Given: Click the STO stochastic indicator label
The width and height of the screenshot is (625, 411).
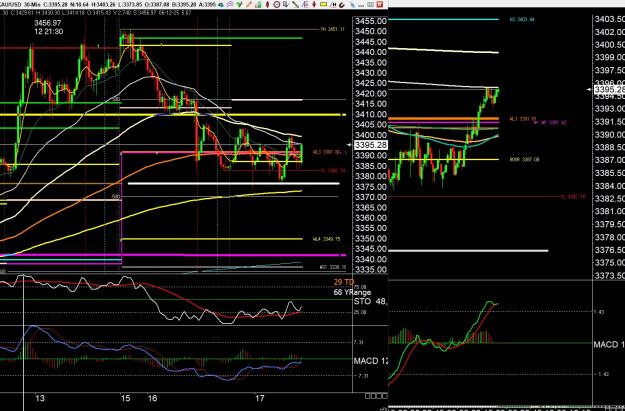Looking at the screenshot, I should pos(362,301).
